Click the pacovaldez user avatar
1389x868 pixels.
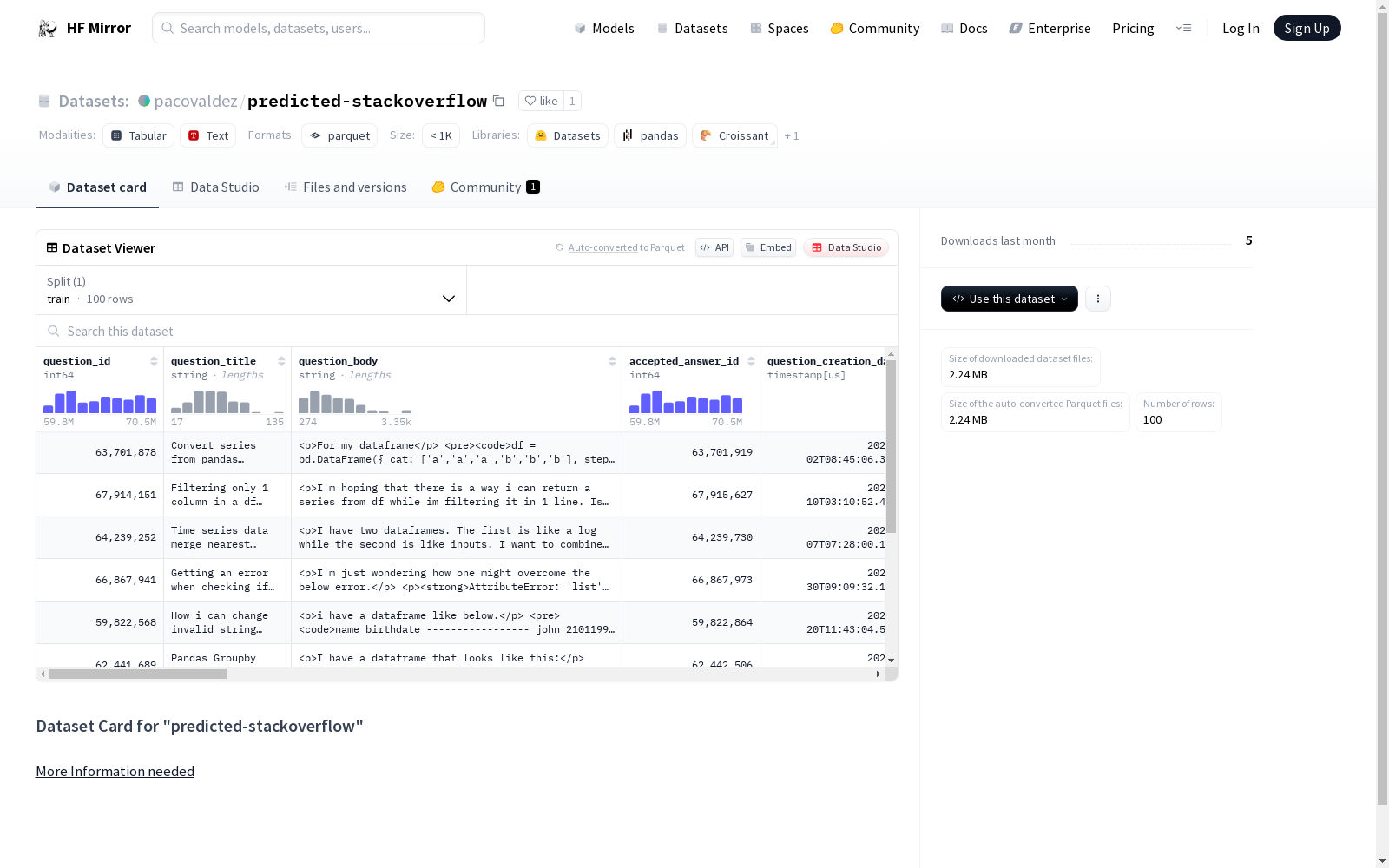coord(144,101)
